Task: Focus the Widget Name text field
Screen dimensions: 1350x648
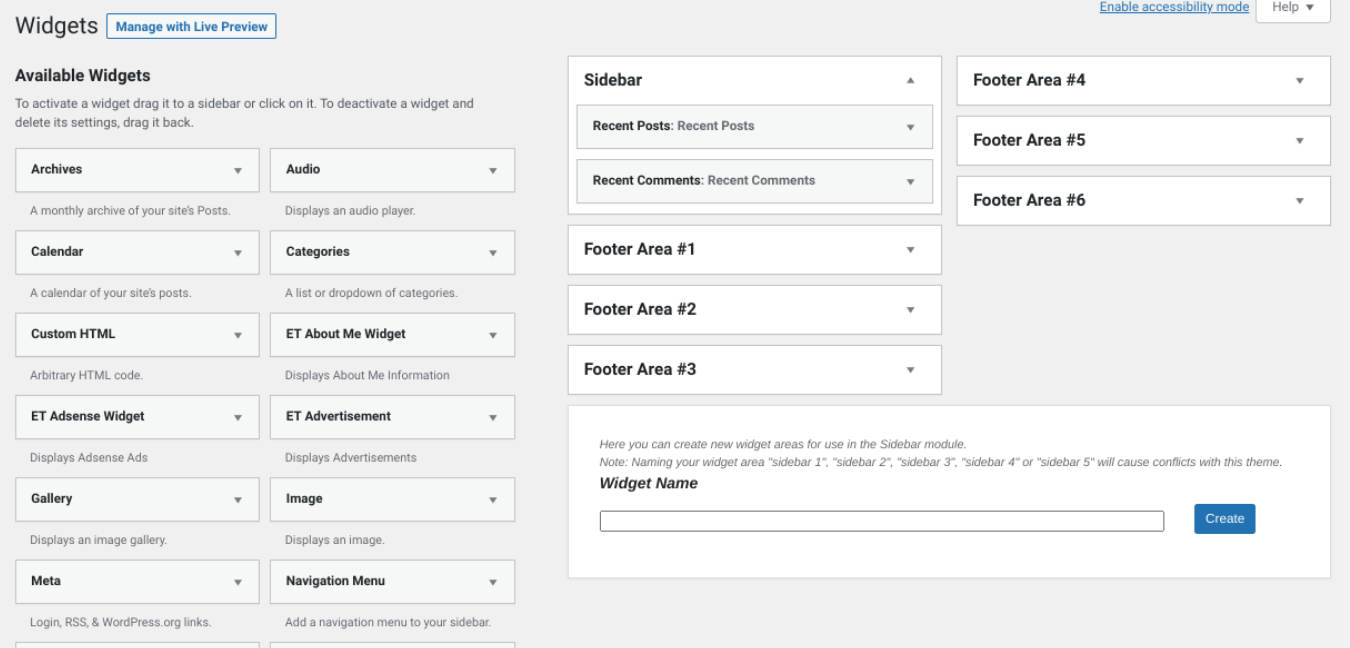Action: click(881, 521)
